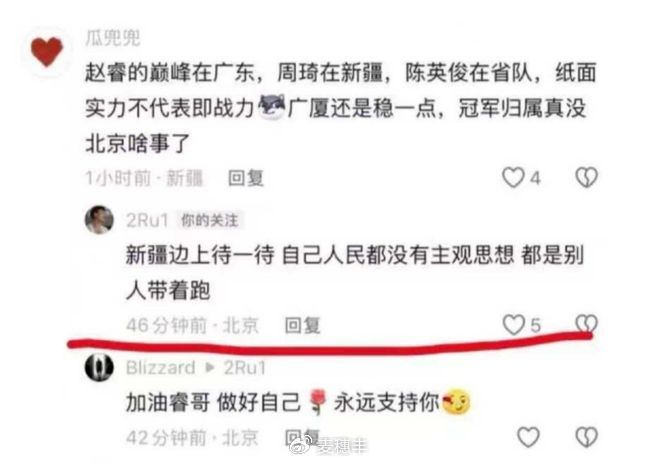This screenshot has width=660, height=462.
Task: Open 2Ru1's profile avatar
Action: pos(99,220)
